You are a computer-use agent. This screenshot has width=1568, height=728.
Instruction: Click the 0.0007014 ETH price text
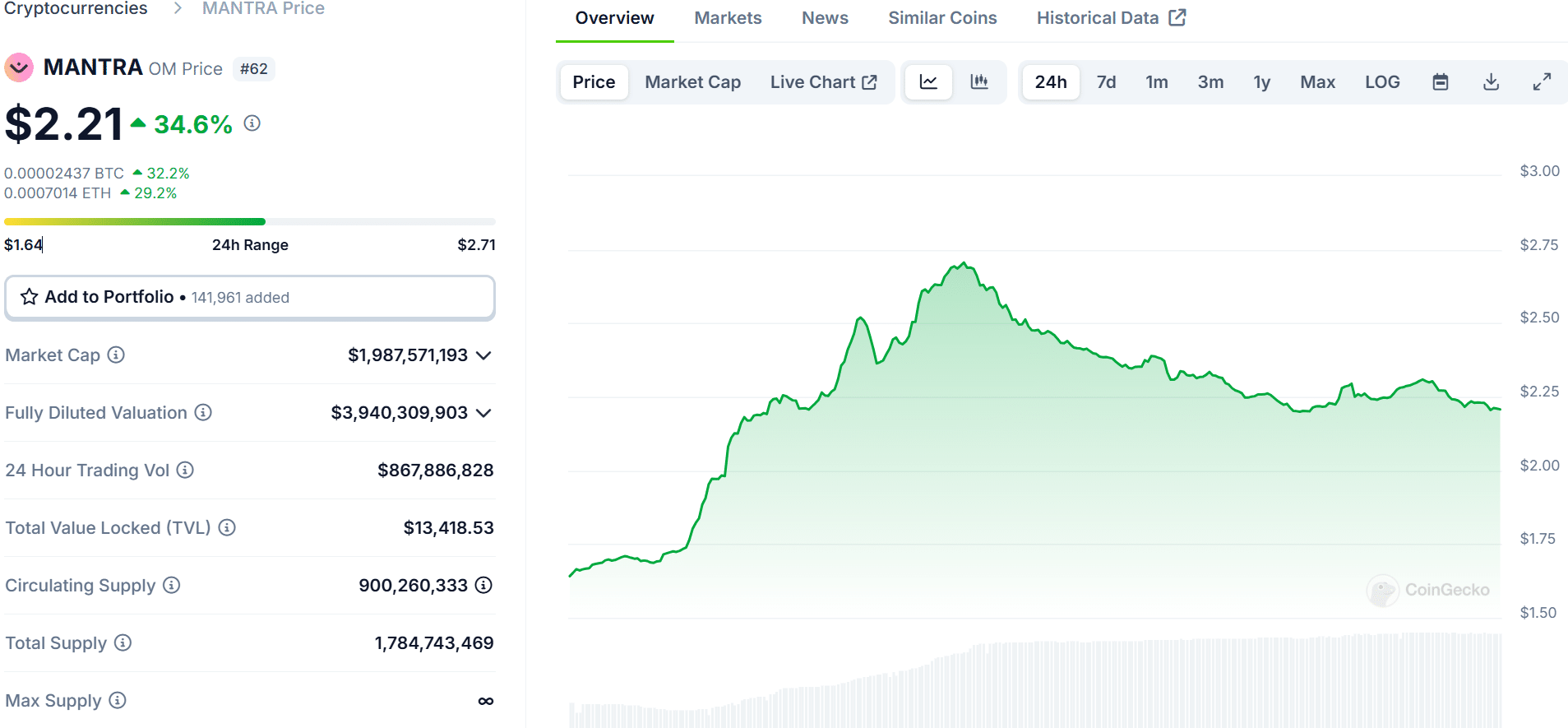pyautogui.click(x=58, y=193)
